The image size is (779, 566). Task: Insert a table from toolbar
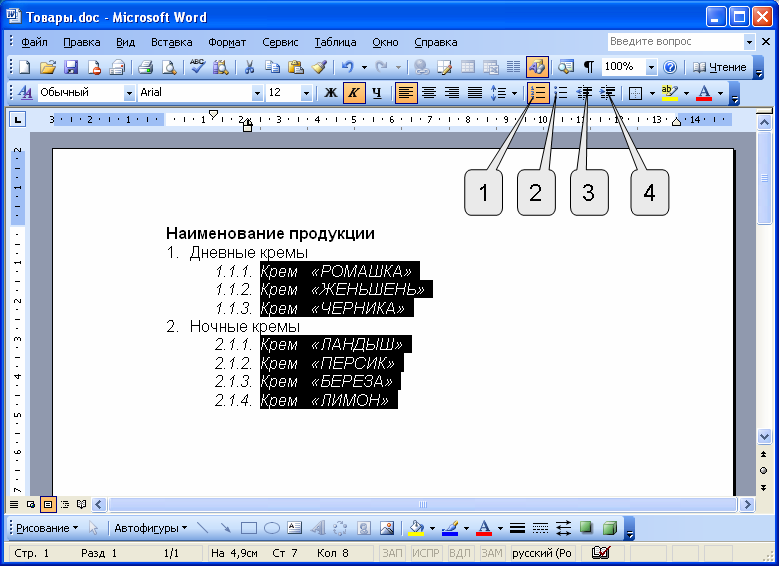click(467, 67)
